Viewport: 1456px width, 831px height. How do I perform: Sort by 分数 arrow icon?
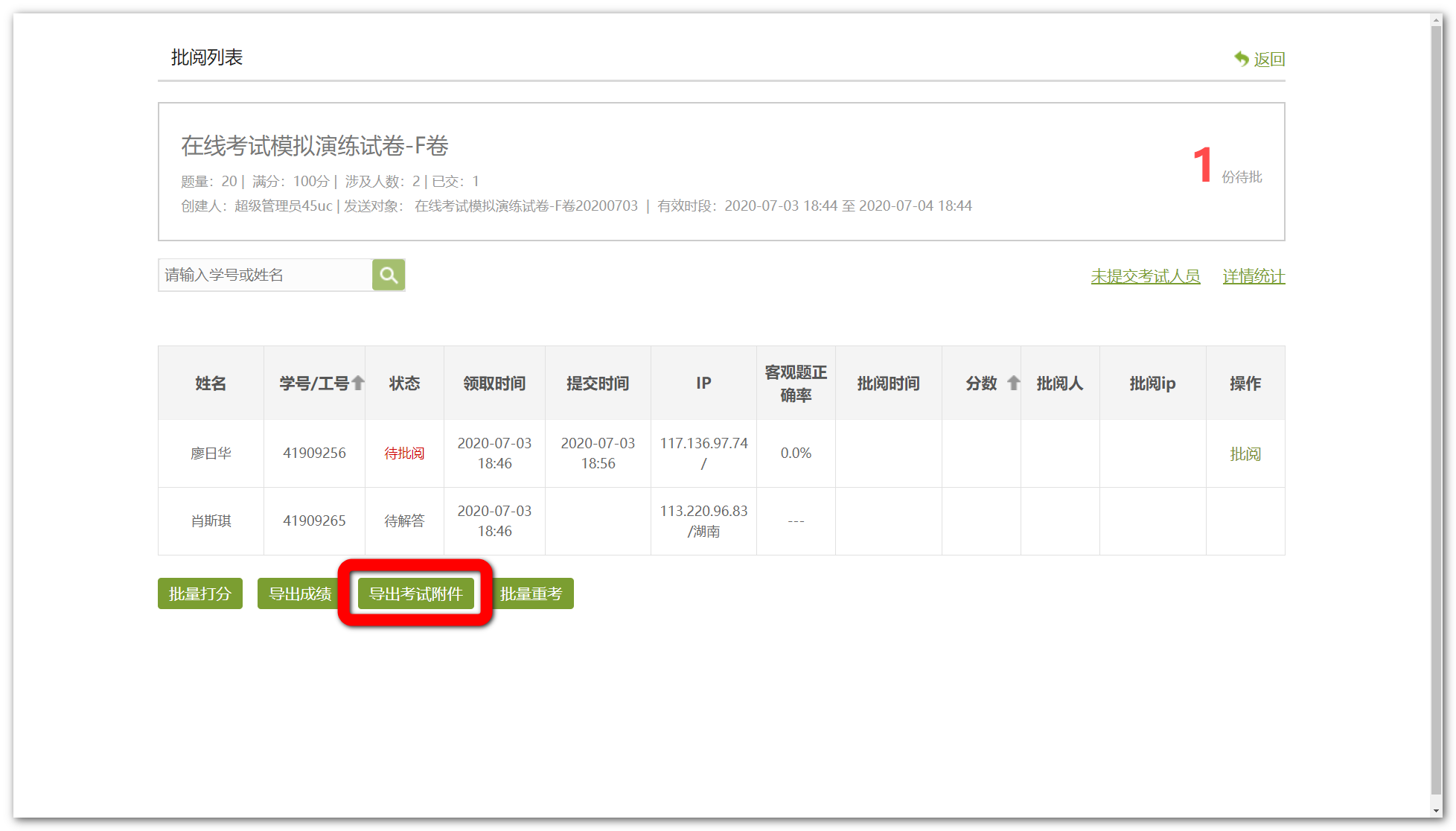[x=1013, y=383]
